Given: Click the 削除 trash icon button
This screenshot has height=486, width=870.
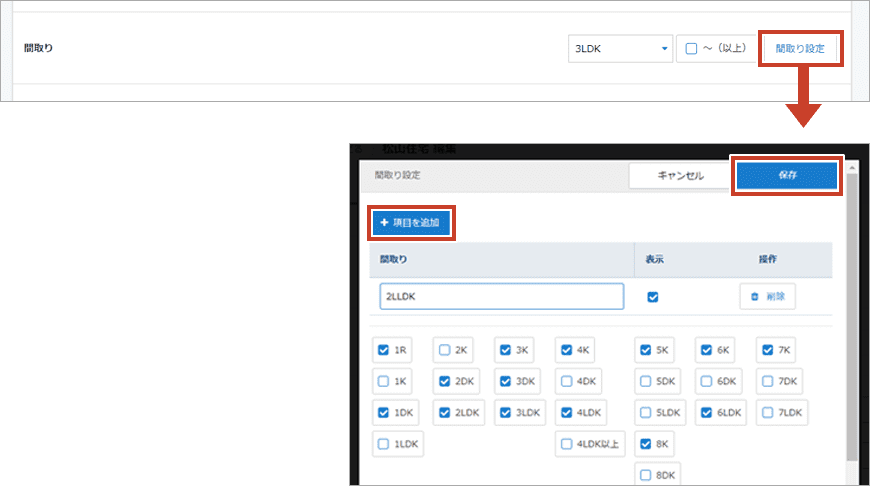Looking at the screenshot, I should click(x=767, y=297).
